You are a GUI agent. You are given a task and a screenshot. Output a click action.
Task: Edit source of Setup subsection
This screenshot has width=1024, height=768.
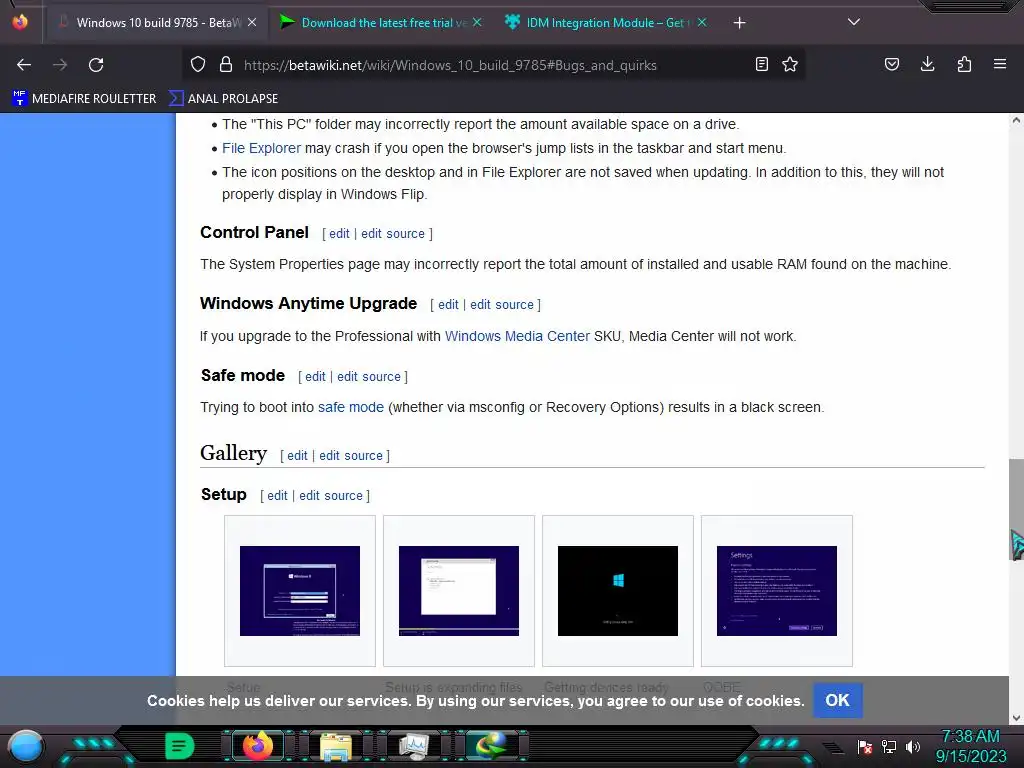330,496
